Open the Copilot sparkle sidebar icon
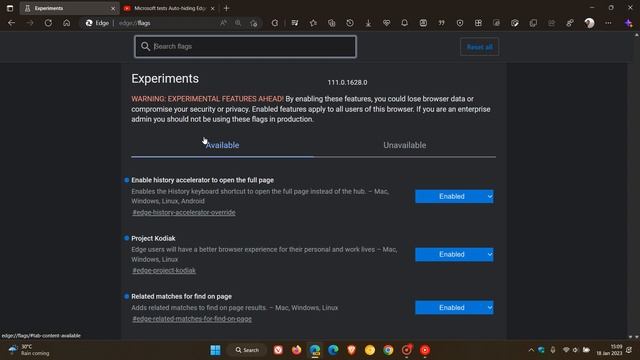The height and width of the screenshot is (360, 640). click(629, 23)
